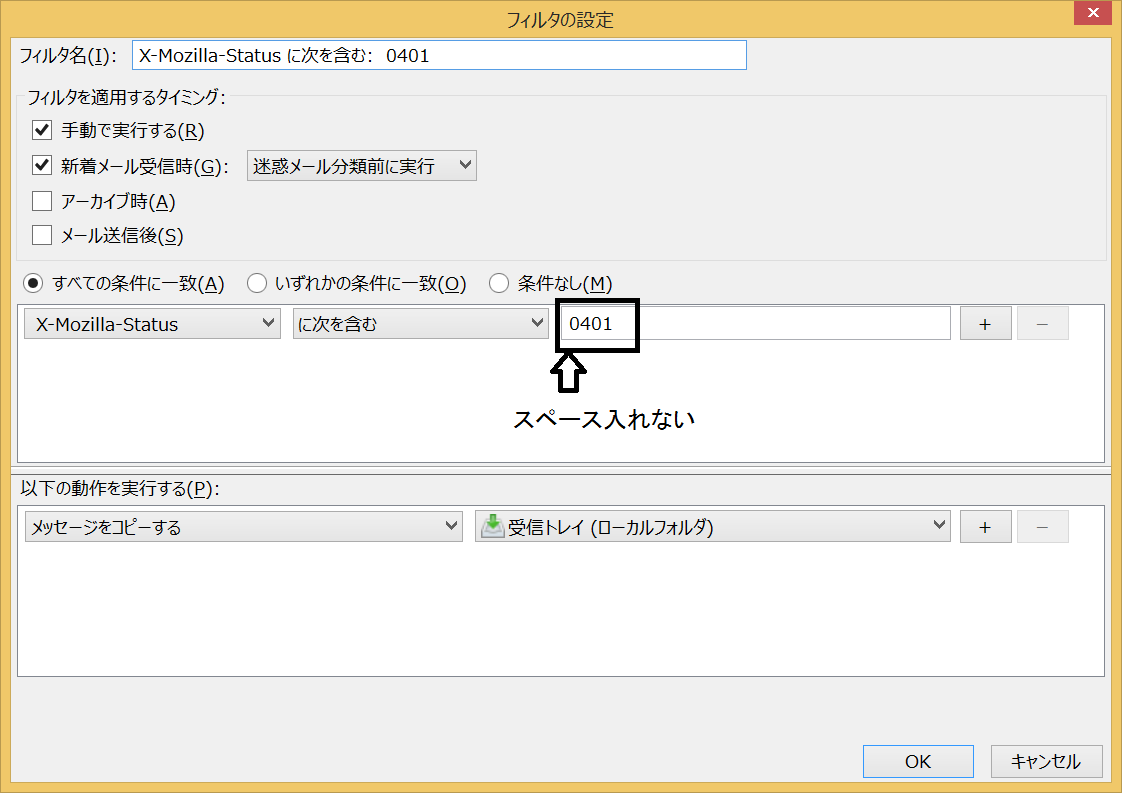Open the 受信トレイ (ローカルフォルダ) destination dropdown
This screenshot has height=793, width=1122.
[x=713, y=527]
